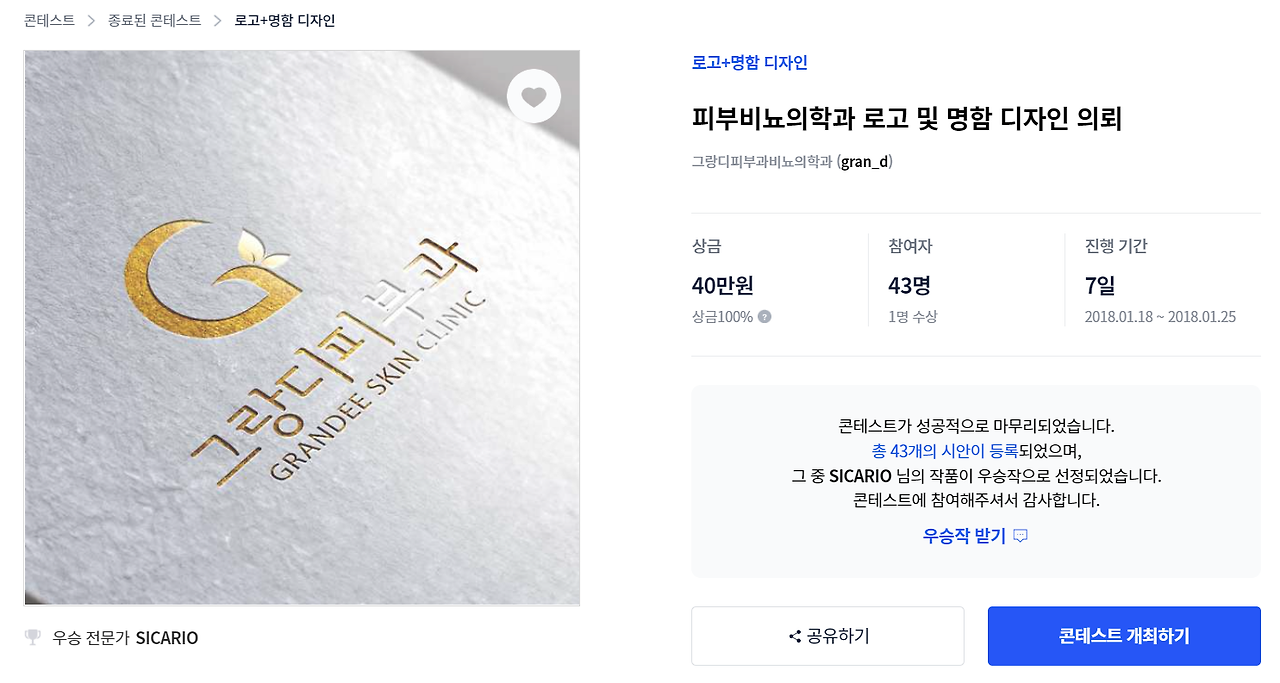The height and width of the screenshot is (683, 1280).
Task: Go to 종료된 콘테스트 breadcrumb
Action: click(154, 20)
